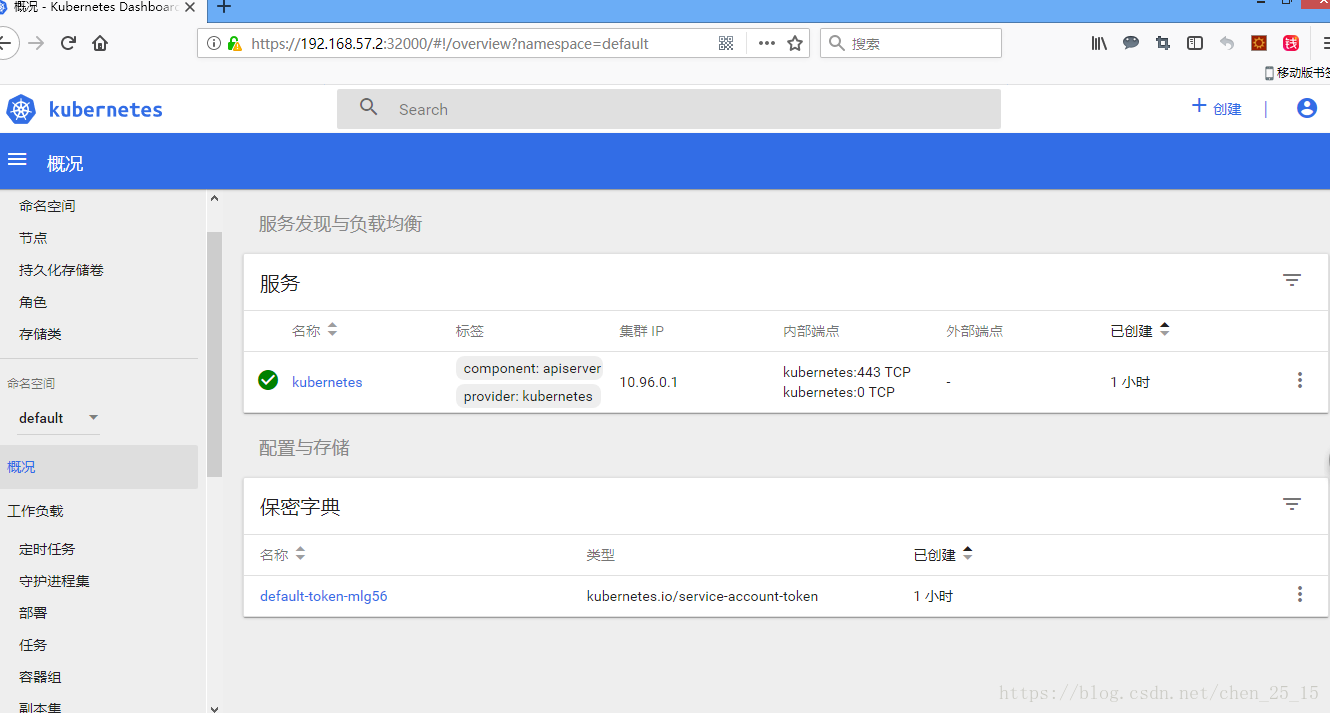
Task: Open the kubernetes service link
Action: (327, 382)
